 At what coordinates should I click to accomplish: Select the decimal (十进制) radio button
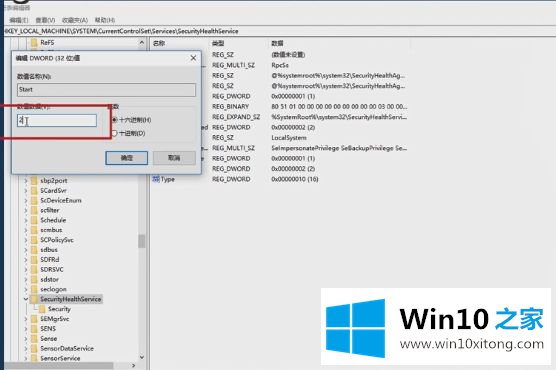(x=114, y=133)
